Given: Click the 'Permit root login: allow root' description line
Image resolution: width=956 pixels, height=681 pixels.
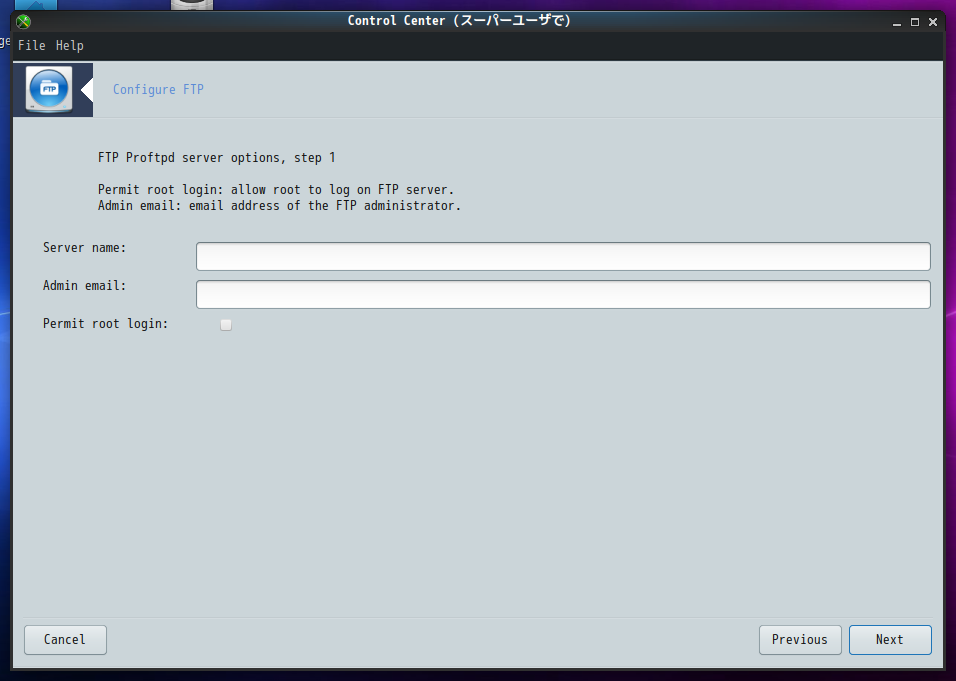Looking at the screenshot, I should [x=276, y=190].
